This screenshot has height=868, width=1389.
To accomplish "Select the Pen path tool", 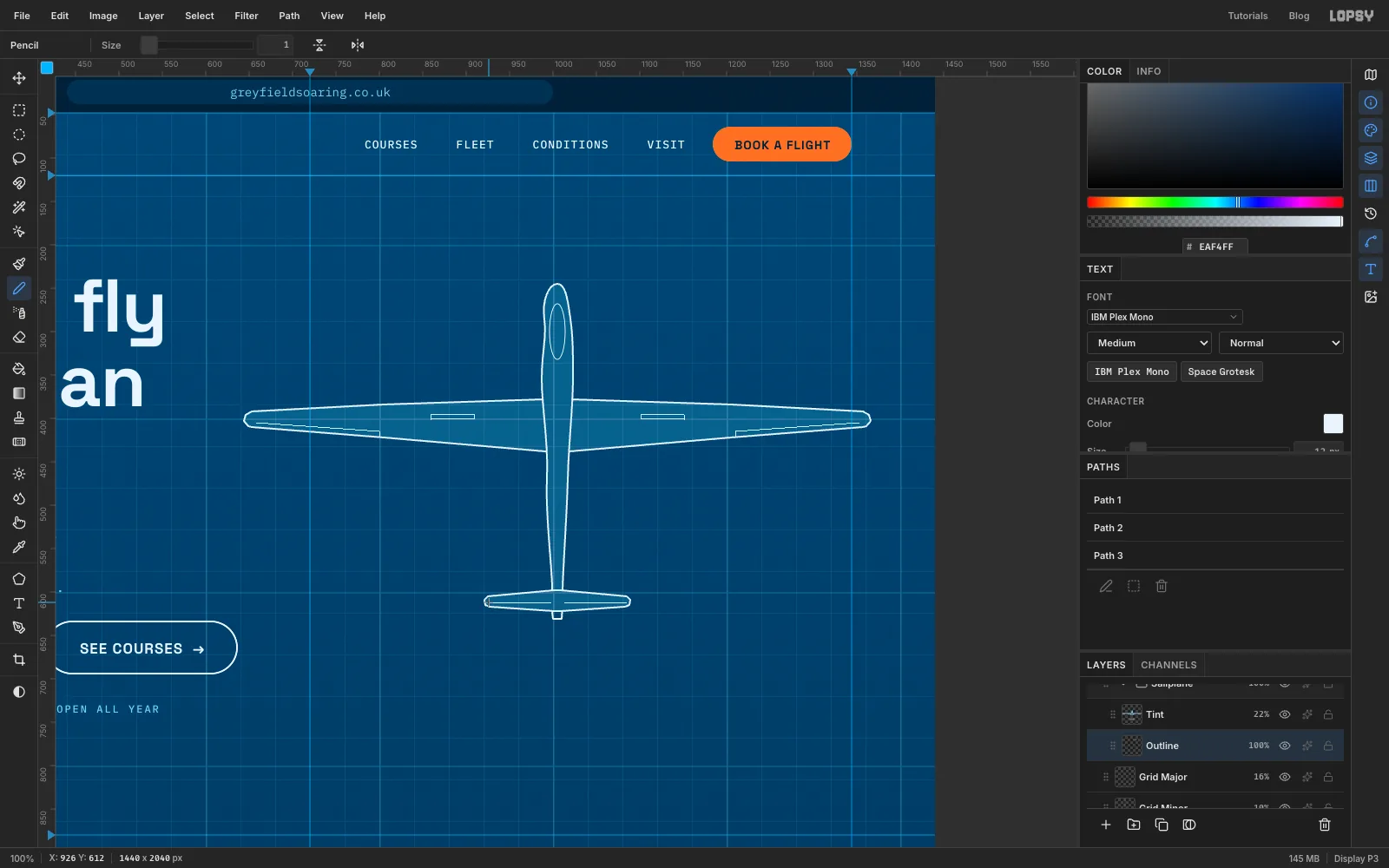I will pyautogui.click(x=18, y=628).
